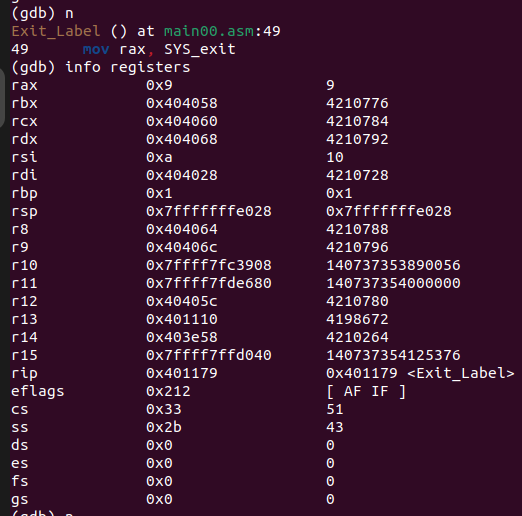Click the 'mov' instruction keyword

96,50
